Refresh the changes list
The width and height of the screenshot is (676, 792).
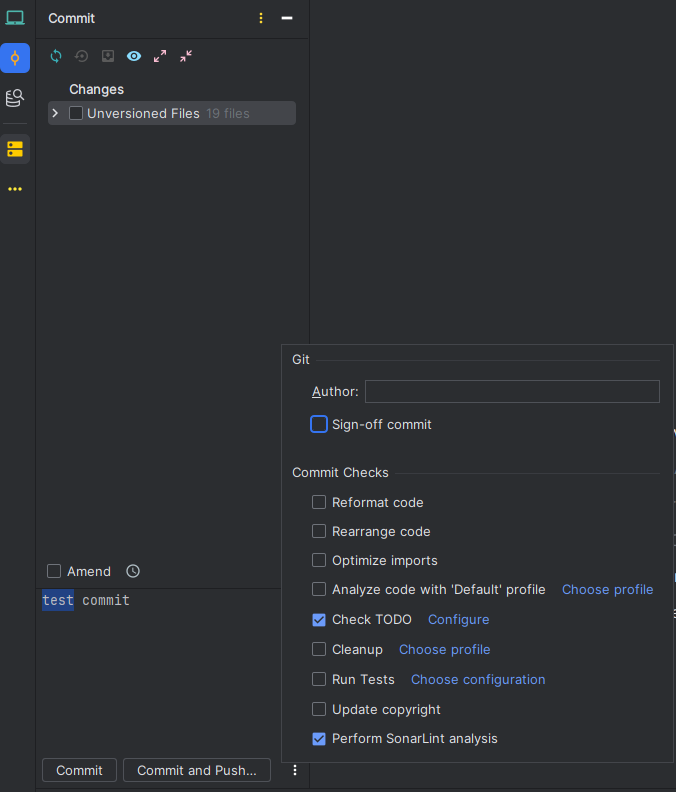click(x=56, y=56)
